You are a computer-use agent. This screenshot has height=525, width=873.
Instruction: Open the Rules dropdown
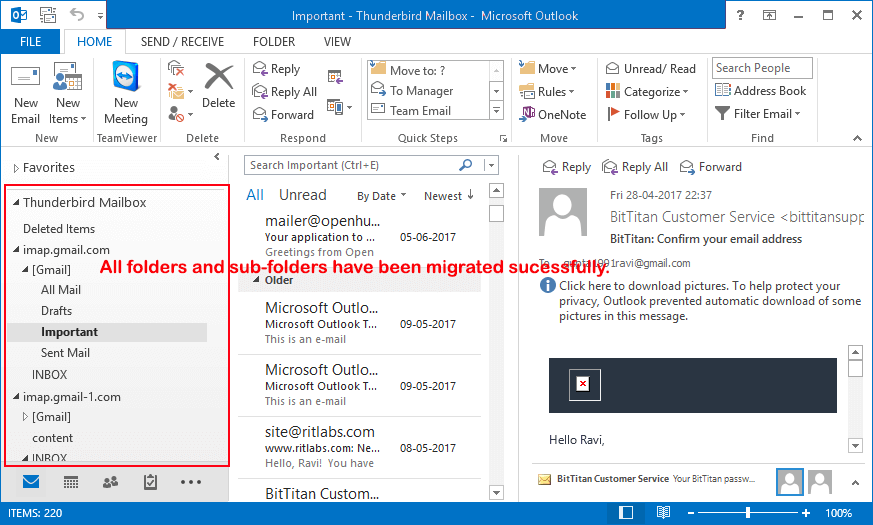[x=547, y=91]
